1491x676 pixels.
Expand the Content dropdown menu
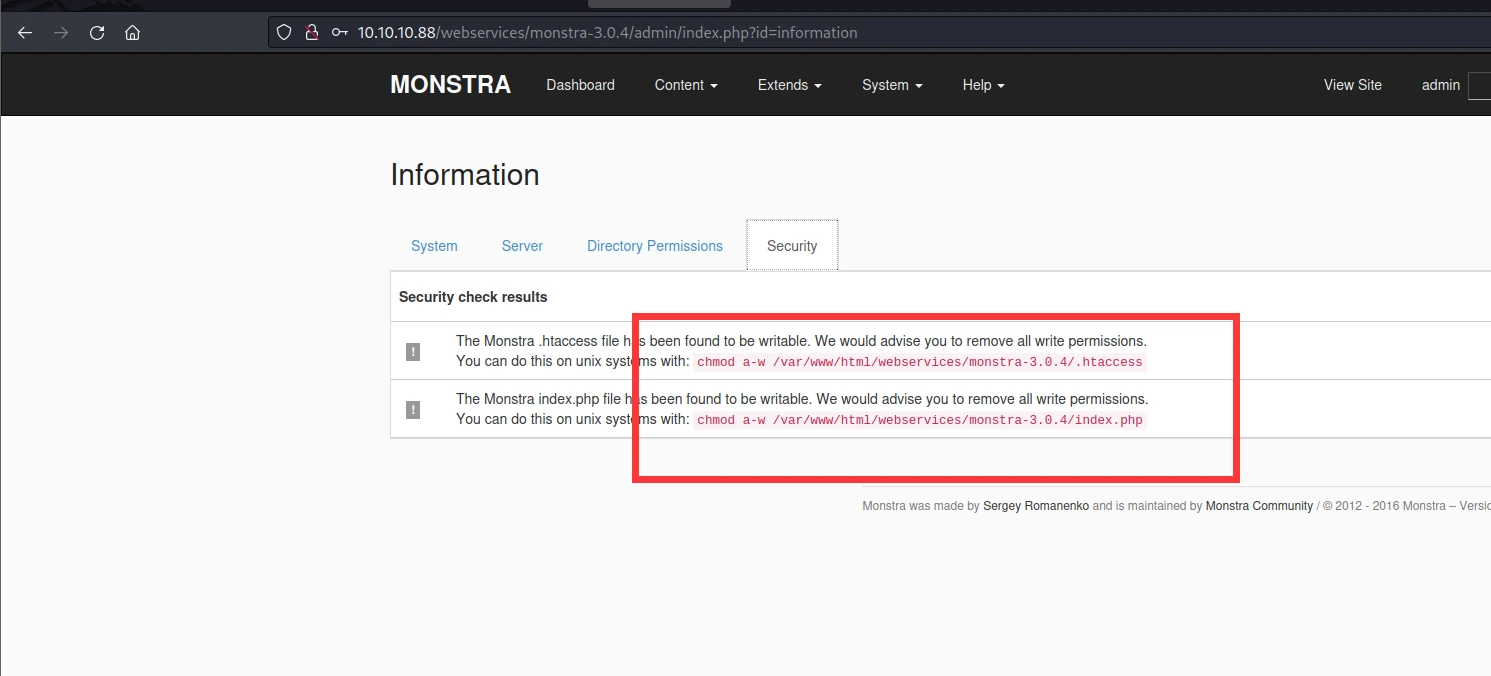click(686, 85)
